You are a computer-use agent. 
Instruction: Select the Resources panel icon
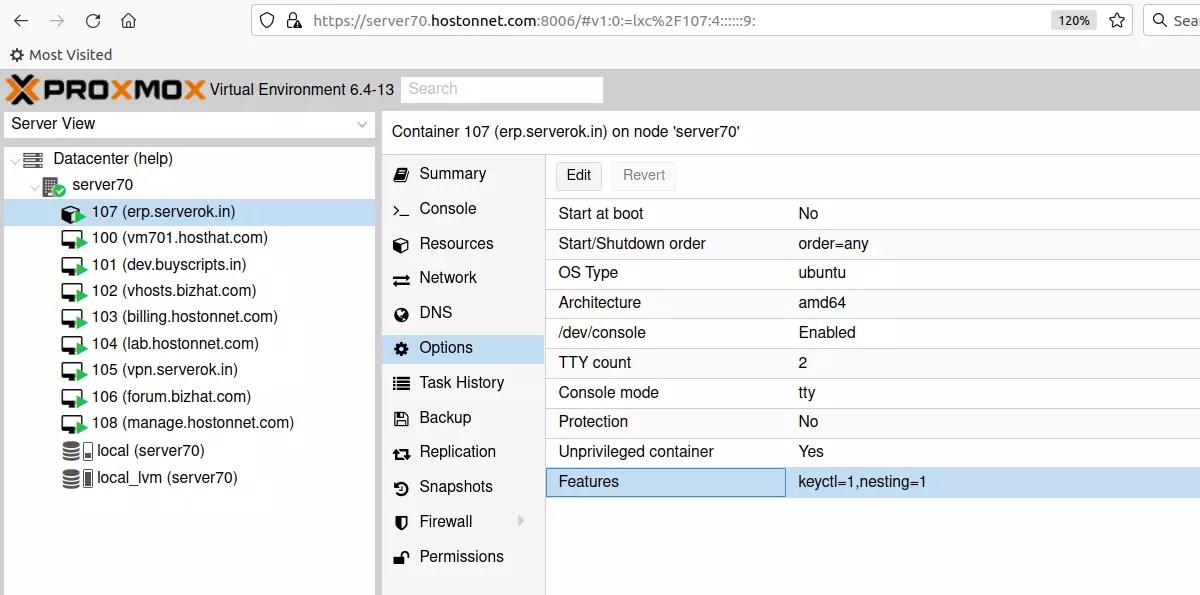coord(401,243)
